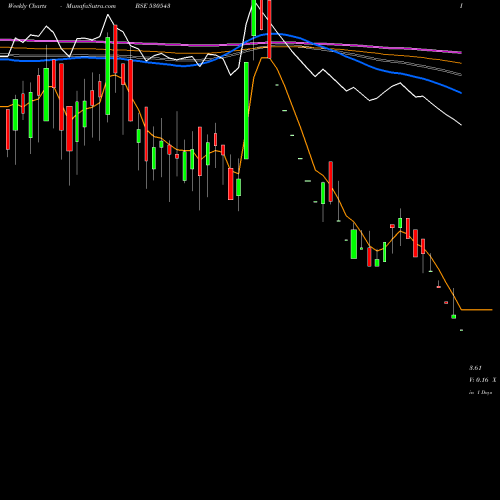Click the tall green candle below the chart peak
Screen dimensions: 500x500
tap(246, 111)
